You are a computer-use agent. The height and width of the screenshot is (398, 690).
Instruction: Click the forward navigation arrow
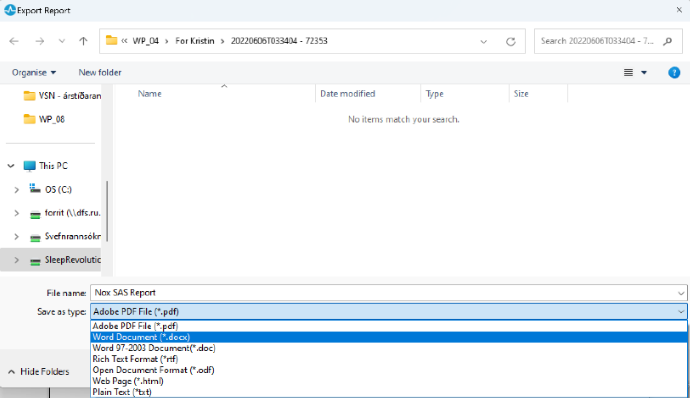pyautogui.click(x=40, y=41)
